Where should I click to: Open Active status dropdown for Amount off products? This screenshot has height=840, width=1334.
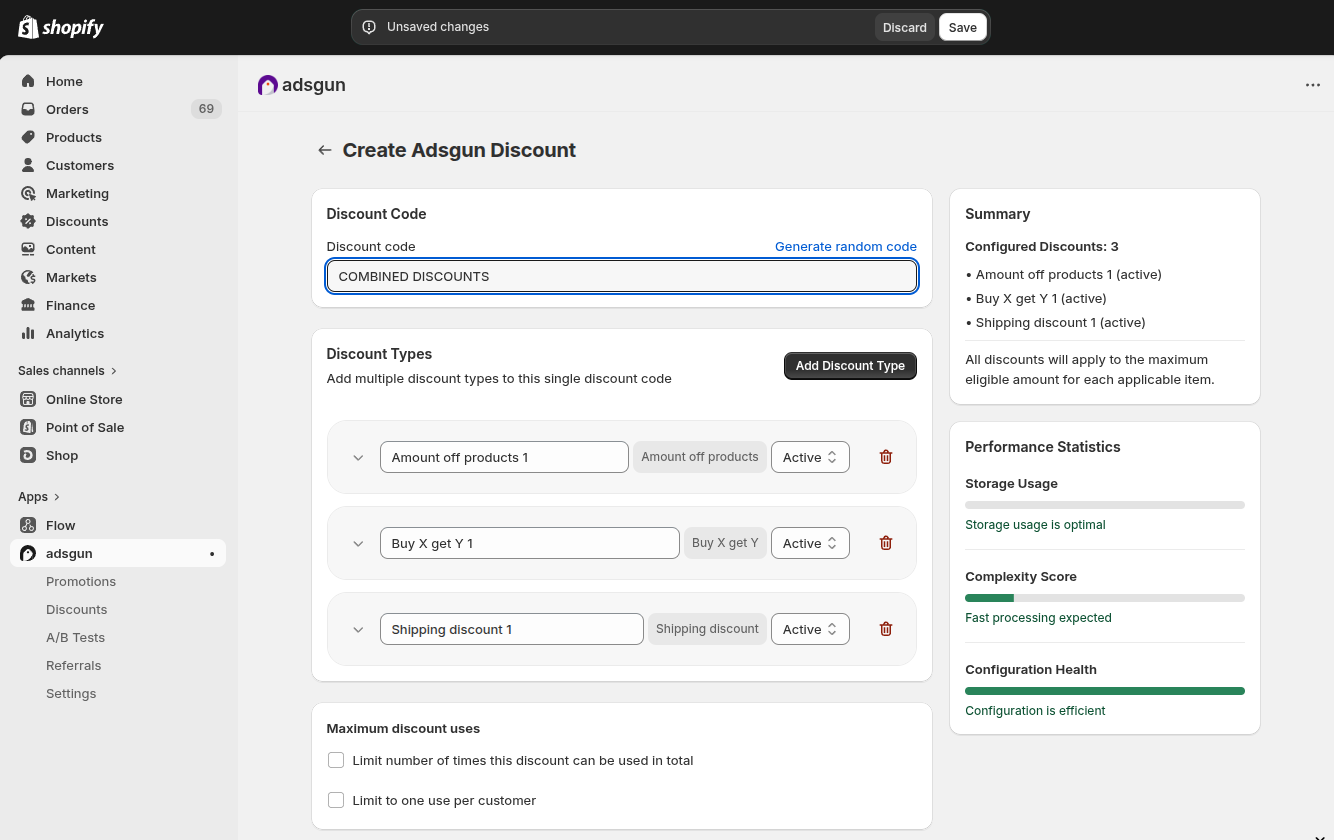coord(810,457)
